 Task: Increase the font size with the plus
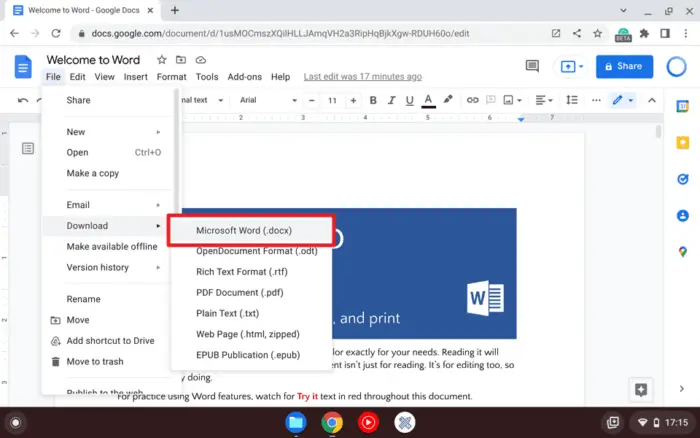point(353,100)
